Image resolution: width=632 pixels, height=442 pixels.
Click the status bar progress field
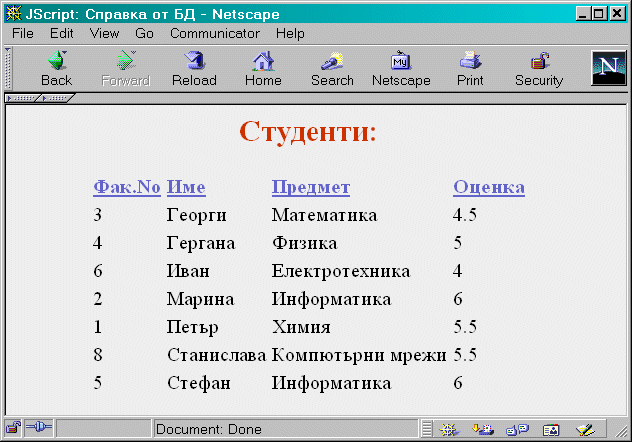click(x=104, y=429)
